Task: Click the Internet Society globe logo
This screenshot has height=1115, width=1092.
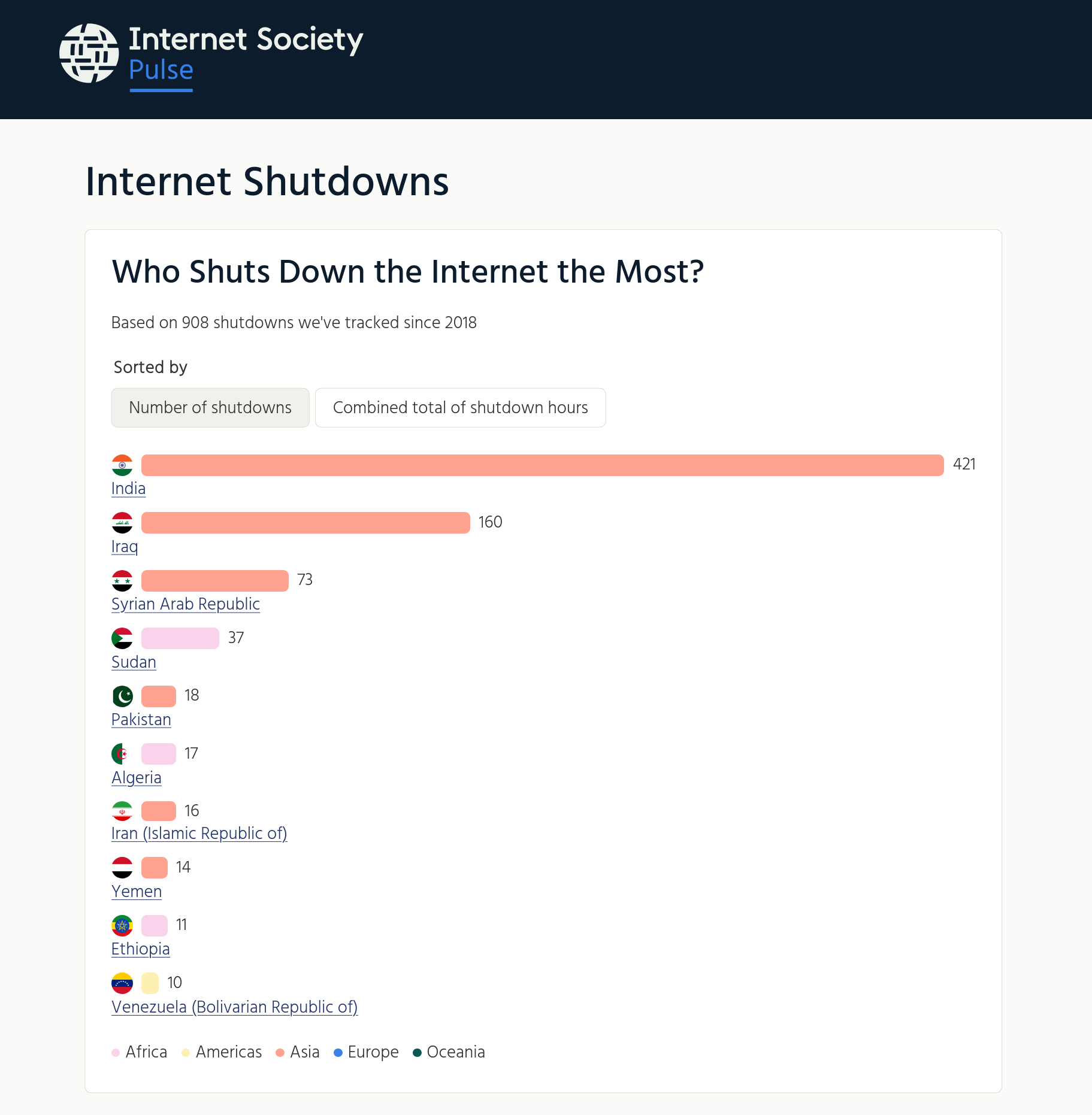Action: coord(88,53)
